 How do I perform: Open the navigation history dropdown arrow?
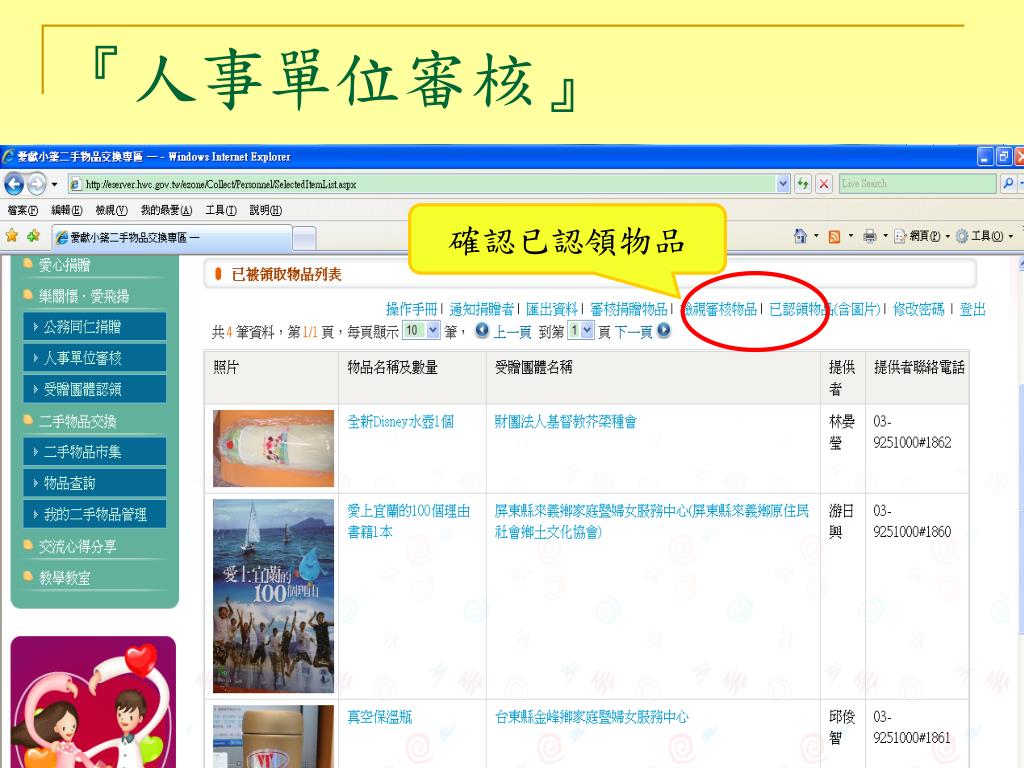click(x=55, y=184)
